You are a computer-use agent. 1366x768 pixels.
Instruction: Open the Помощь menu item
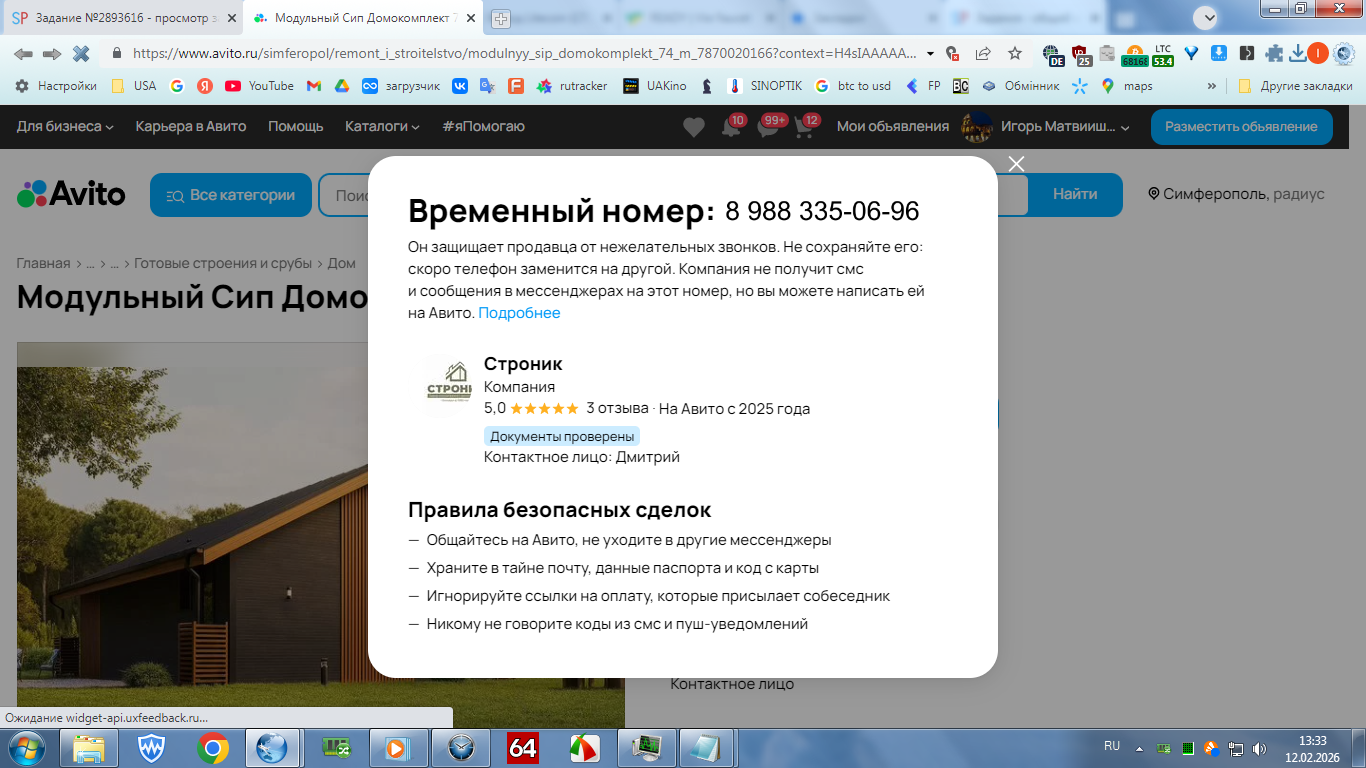296,127
